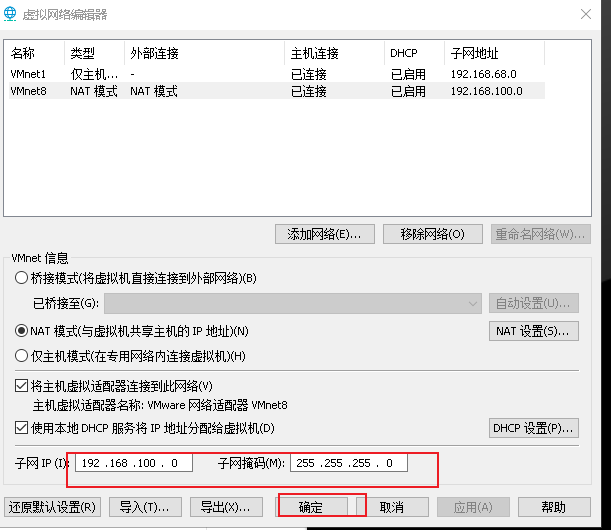611x530 pixels.
Task: Click VMnet8 host connection 已连接 cell
Action: [x=309, y=91]
